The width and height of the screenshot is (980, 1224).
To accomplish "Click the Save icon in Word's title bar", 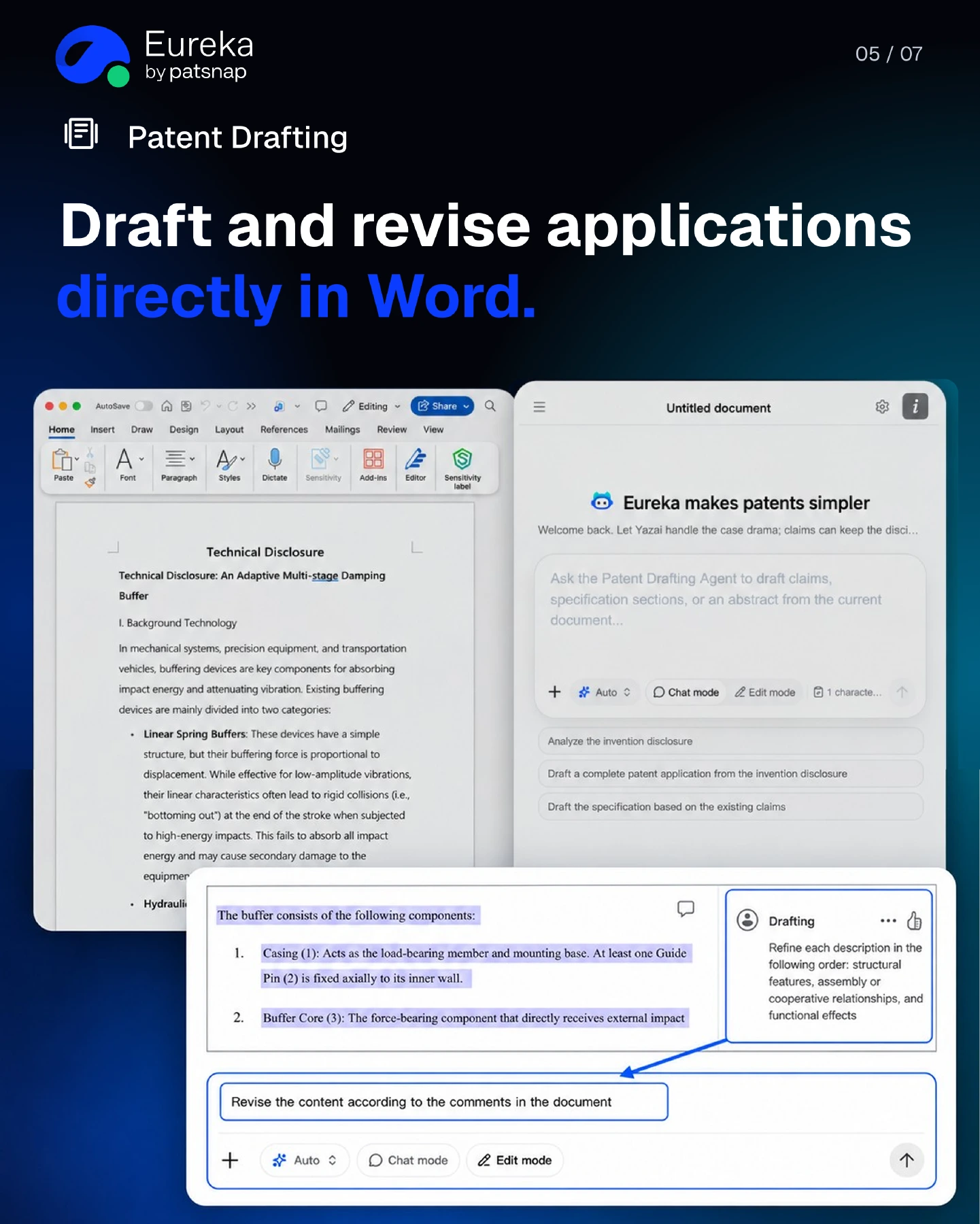I will (x=186, y=406).
